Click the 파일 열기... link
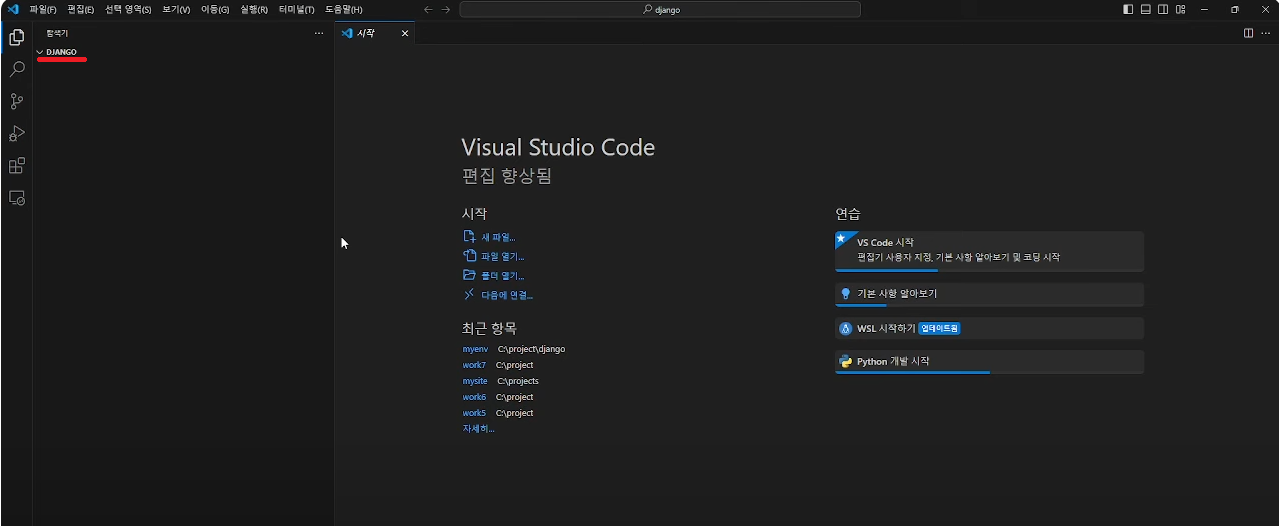This screenshot has width=1279, height=526. [503, 256]
